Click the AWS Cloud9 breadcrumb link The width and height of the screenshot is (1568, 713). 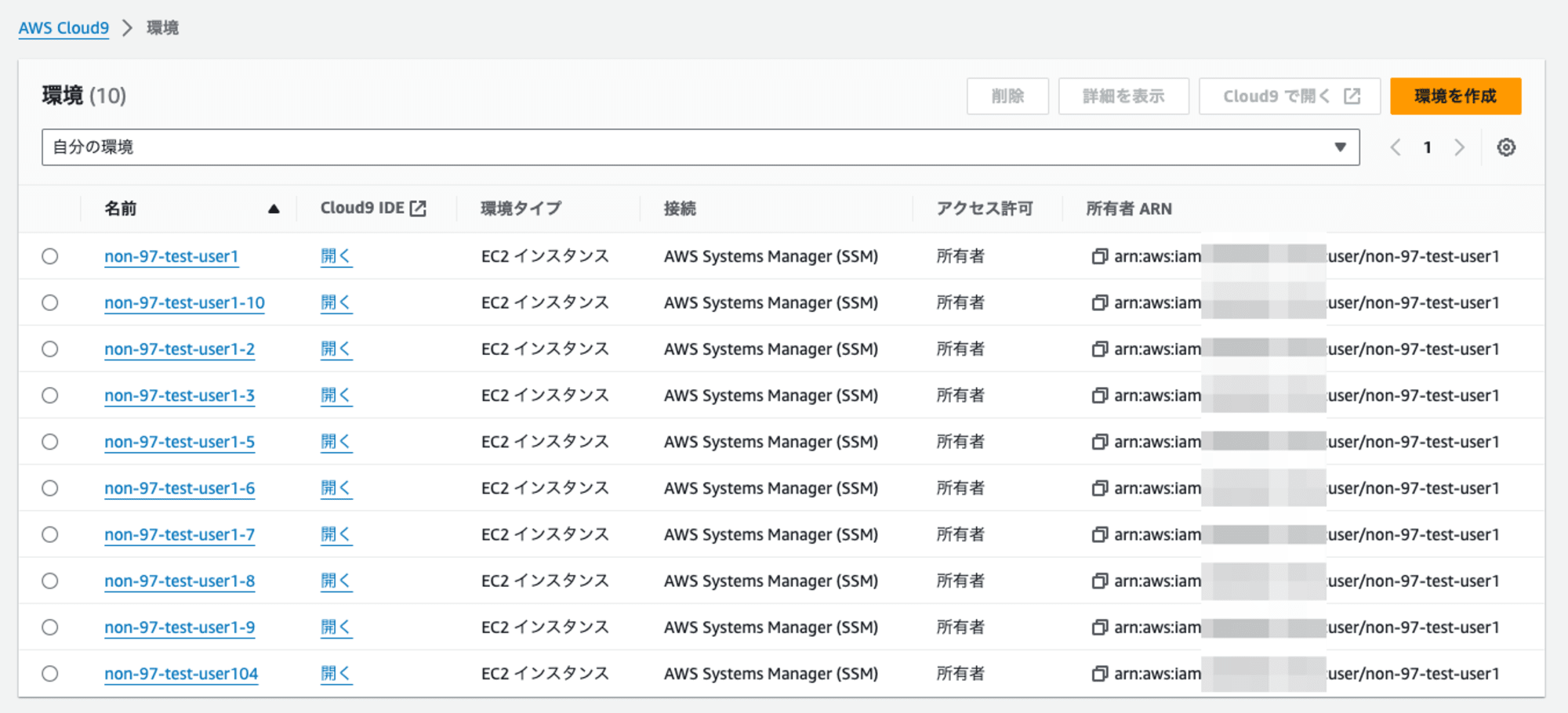click(64, 28)
